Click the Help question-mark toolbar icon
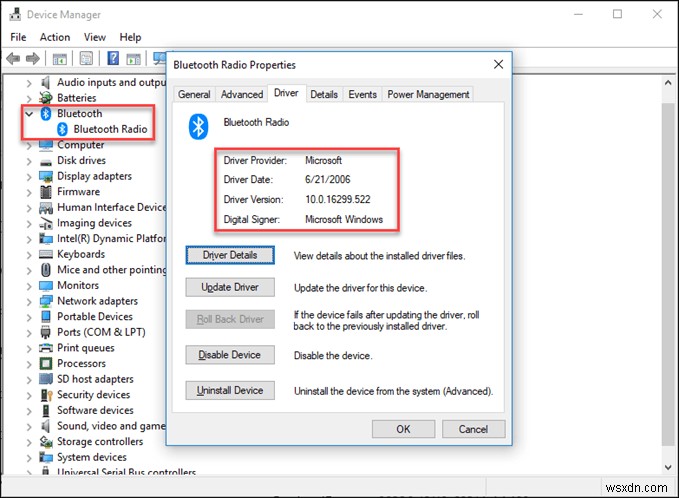Viewport: 679px width, 498px height. [113, 58]
